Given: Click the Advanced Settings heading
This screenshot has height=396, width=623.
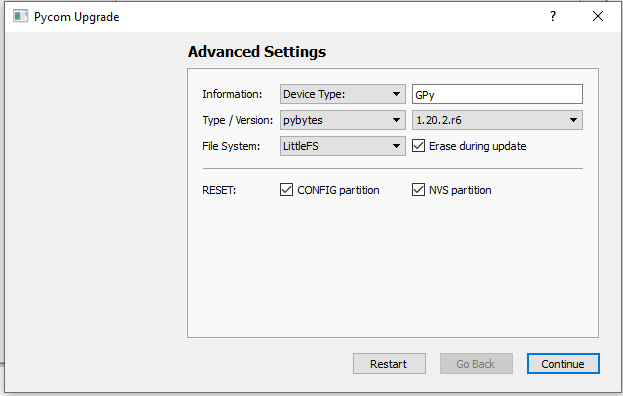Looking at the screenshot, I should 257,52.
